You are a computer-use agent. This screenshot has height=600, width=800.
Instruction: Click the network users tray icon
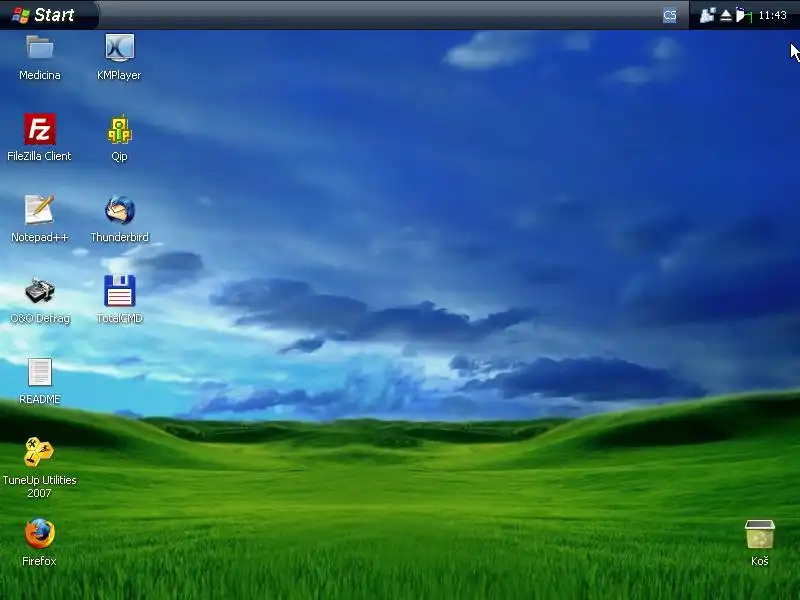[707, 15]
